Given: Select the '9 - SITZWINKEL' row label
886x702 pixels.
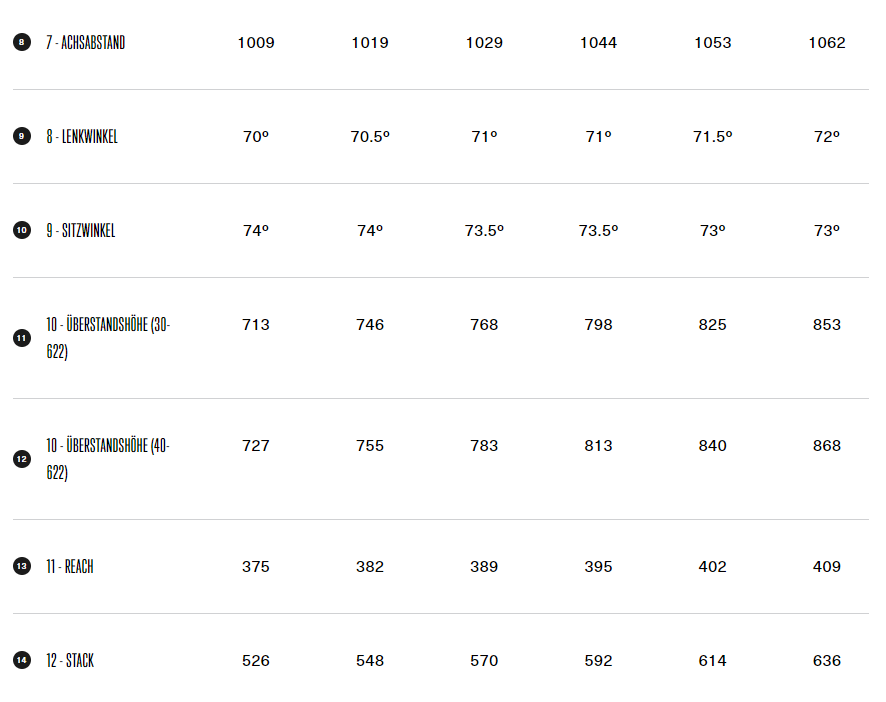Looking at the screenshot, I should point(80,231).
